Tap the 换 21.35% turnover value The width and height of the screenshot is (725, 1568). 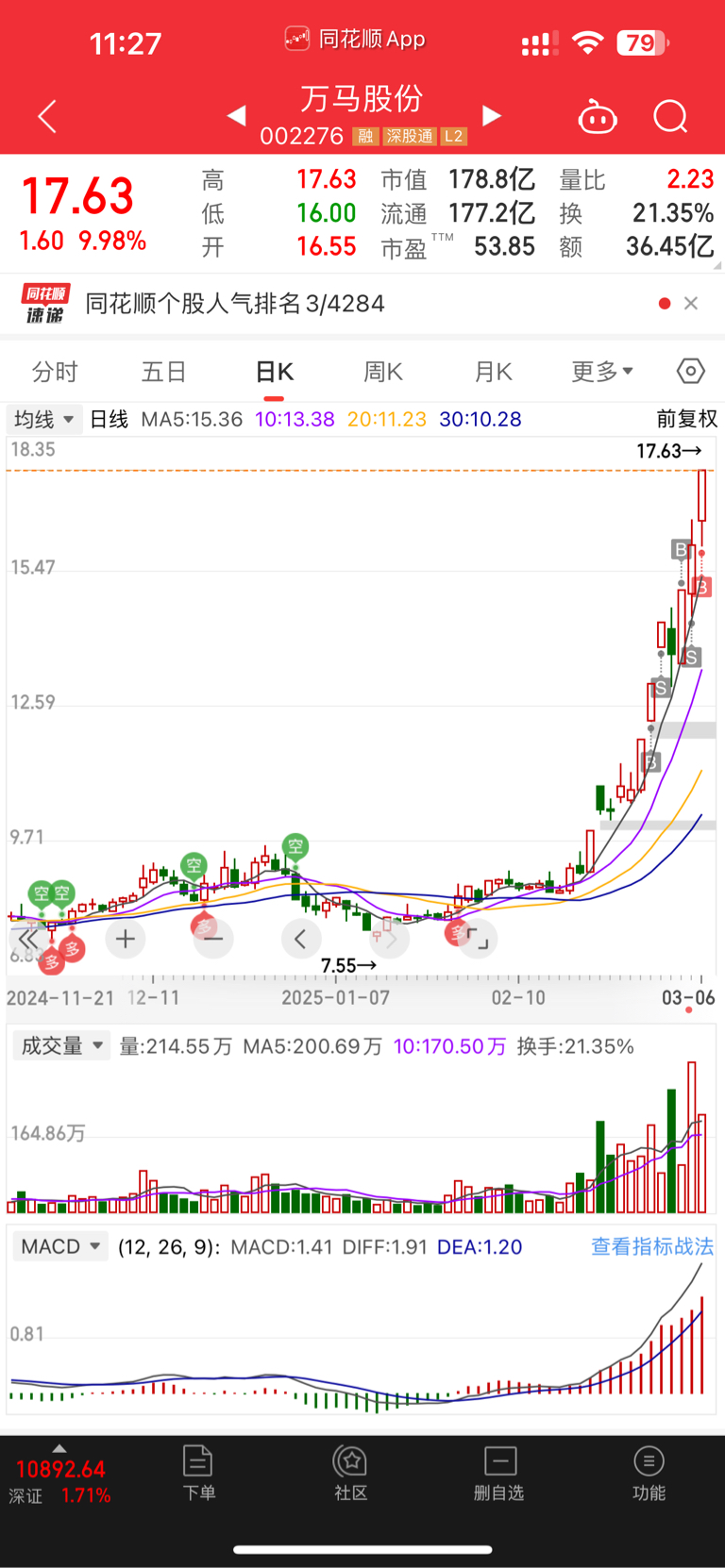coord(673,213)
